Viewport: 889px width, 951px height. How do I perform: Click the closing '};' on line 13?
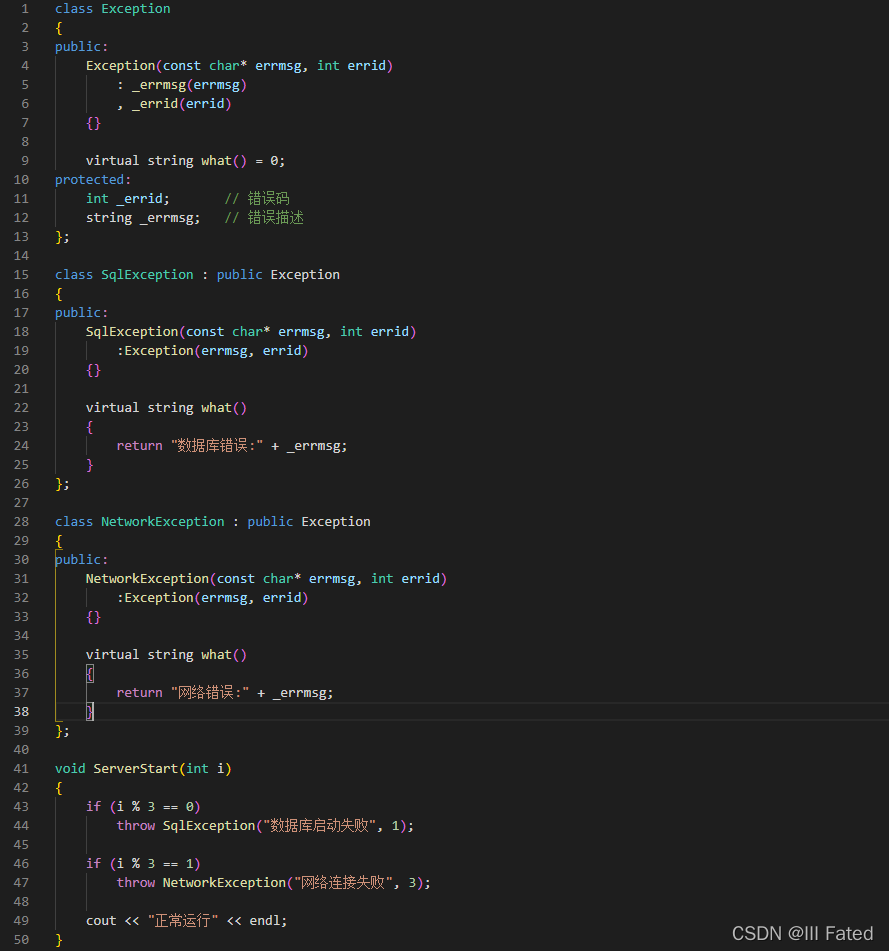click(62, 237)
